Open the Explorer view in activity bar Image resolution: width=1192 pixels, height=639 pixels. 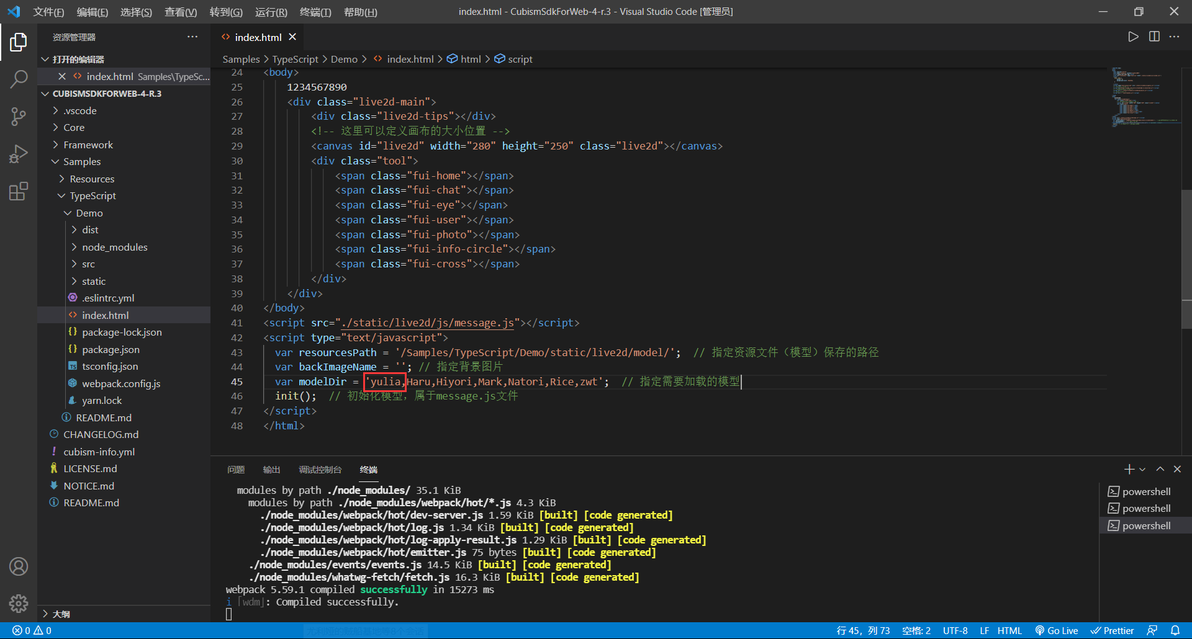18,42
